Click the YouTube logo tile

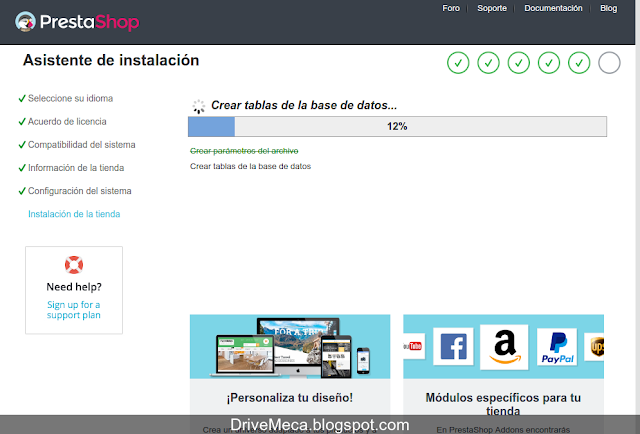click(x=414, y=346)
